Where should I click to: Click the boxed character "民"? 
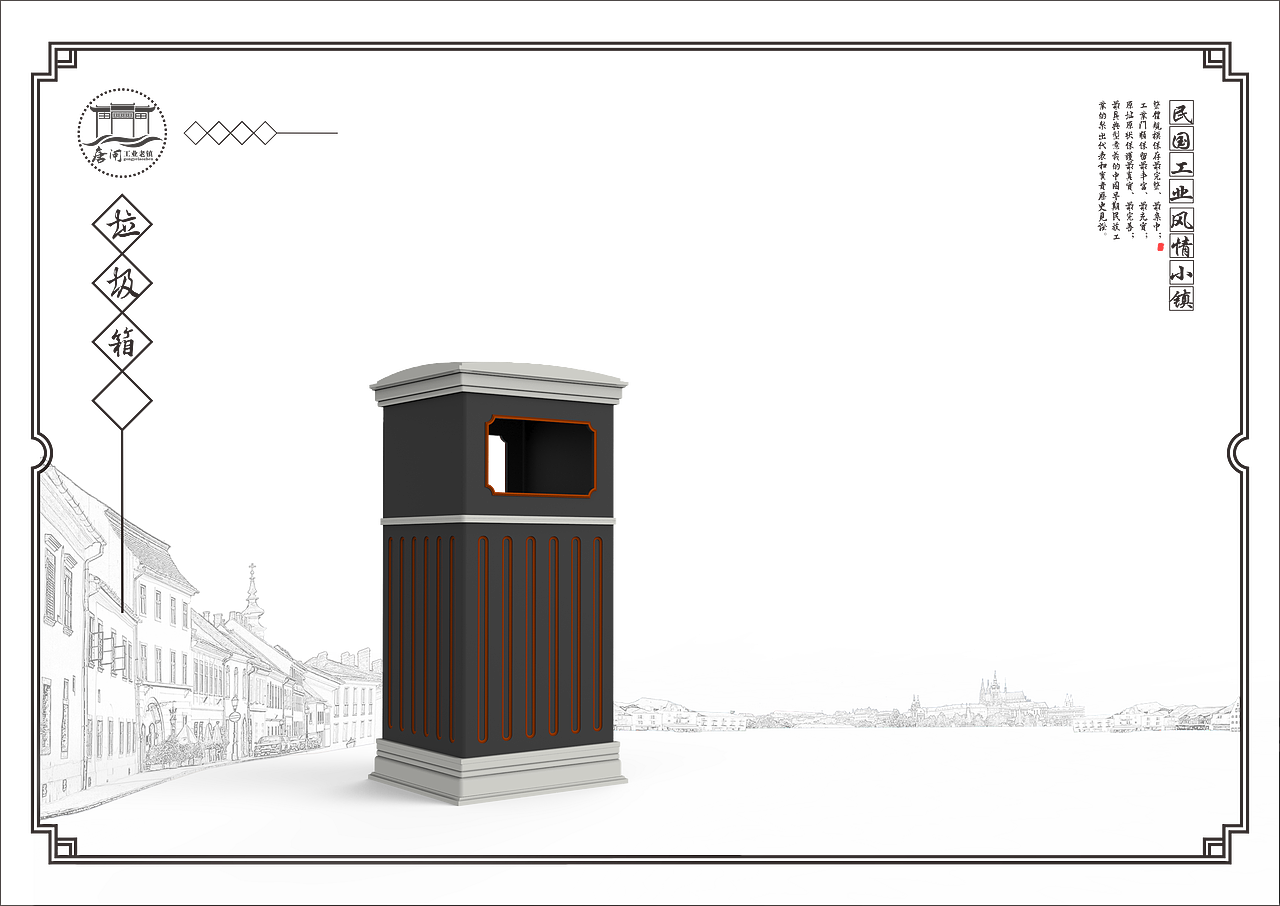click(x=1181, y=111)
